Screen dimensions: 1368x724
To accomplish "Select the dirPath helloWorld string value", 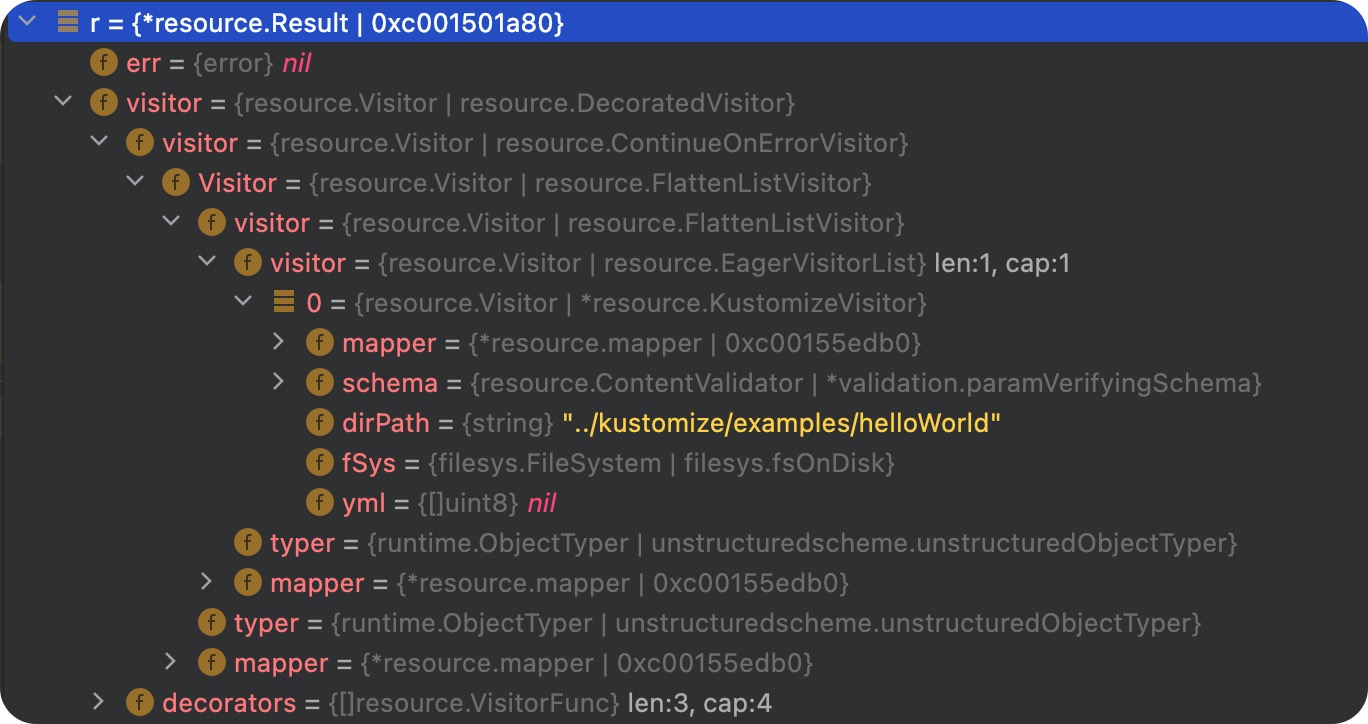I will [x=781, y=423].
